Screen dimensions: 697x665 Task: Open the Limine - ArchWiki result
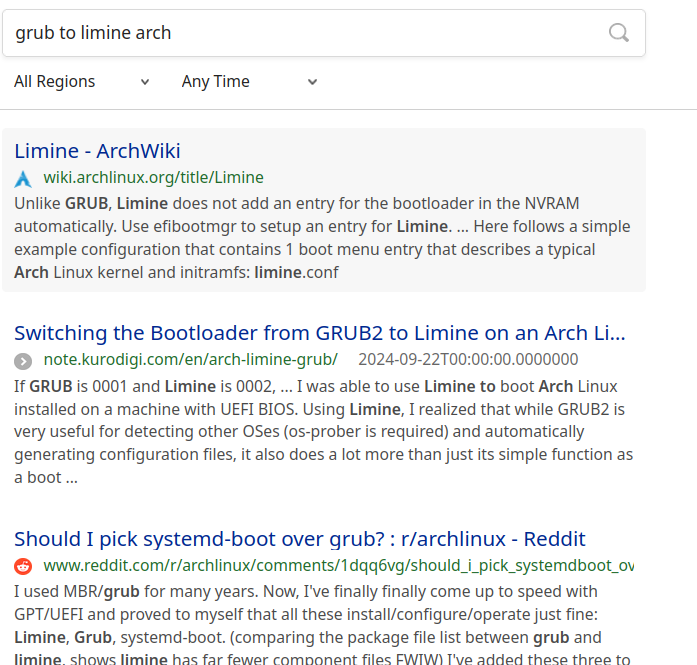97,151
